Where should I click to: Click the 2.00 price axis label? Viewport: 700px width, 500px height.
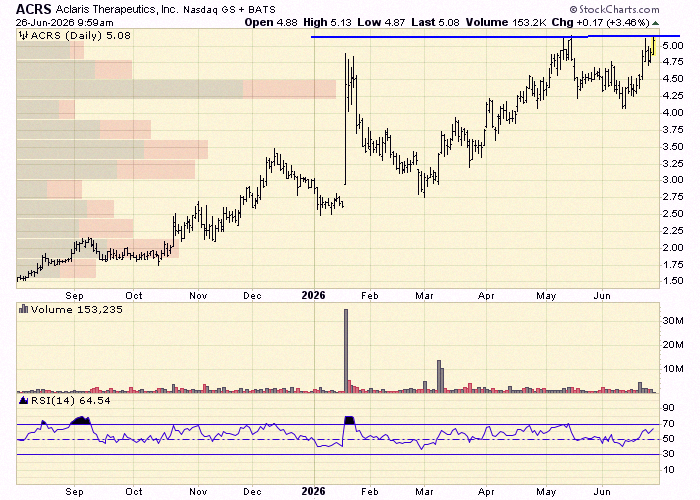(673, 248)
